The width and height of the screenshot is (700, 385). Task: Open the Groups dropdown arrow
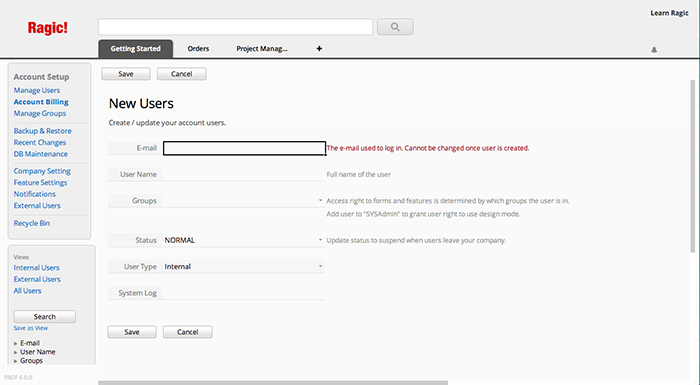click(320, 201)
